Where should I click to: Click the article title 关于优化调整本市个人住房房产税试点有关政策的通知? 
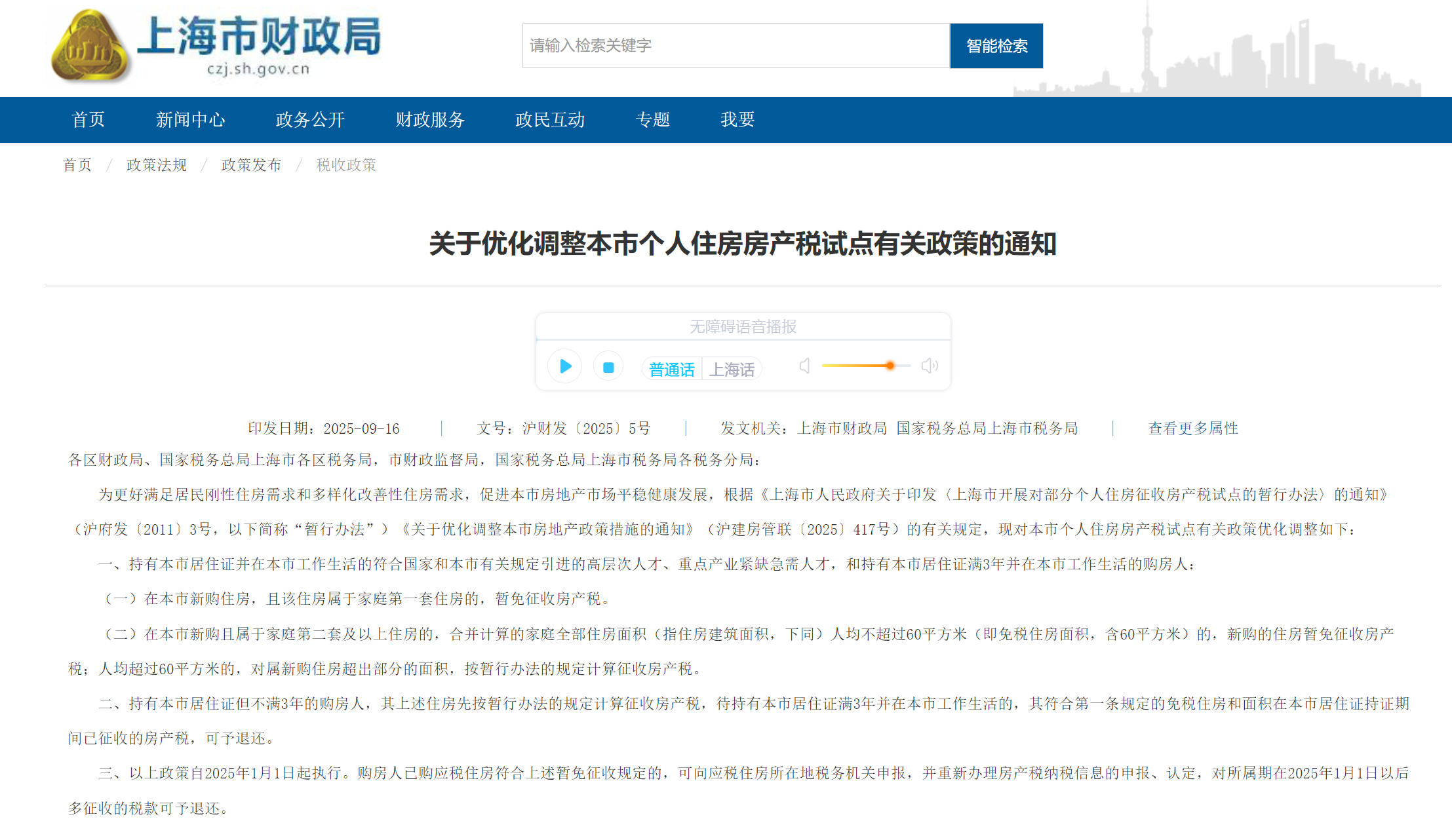coord(743,244)
